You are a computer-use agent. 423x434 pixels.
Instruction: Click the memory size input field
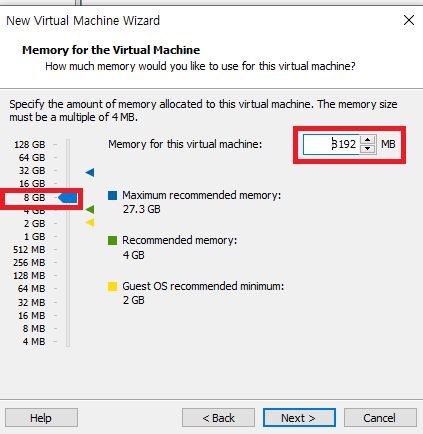click(331, 144)
